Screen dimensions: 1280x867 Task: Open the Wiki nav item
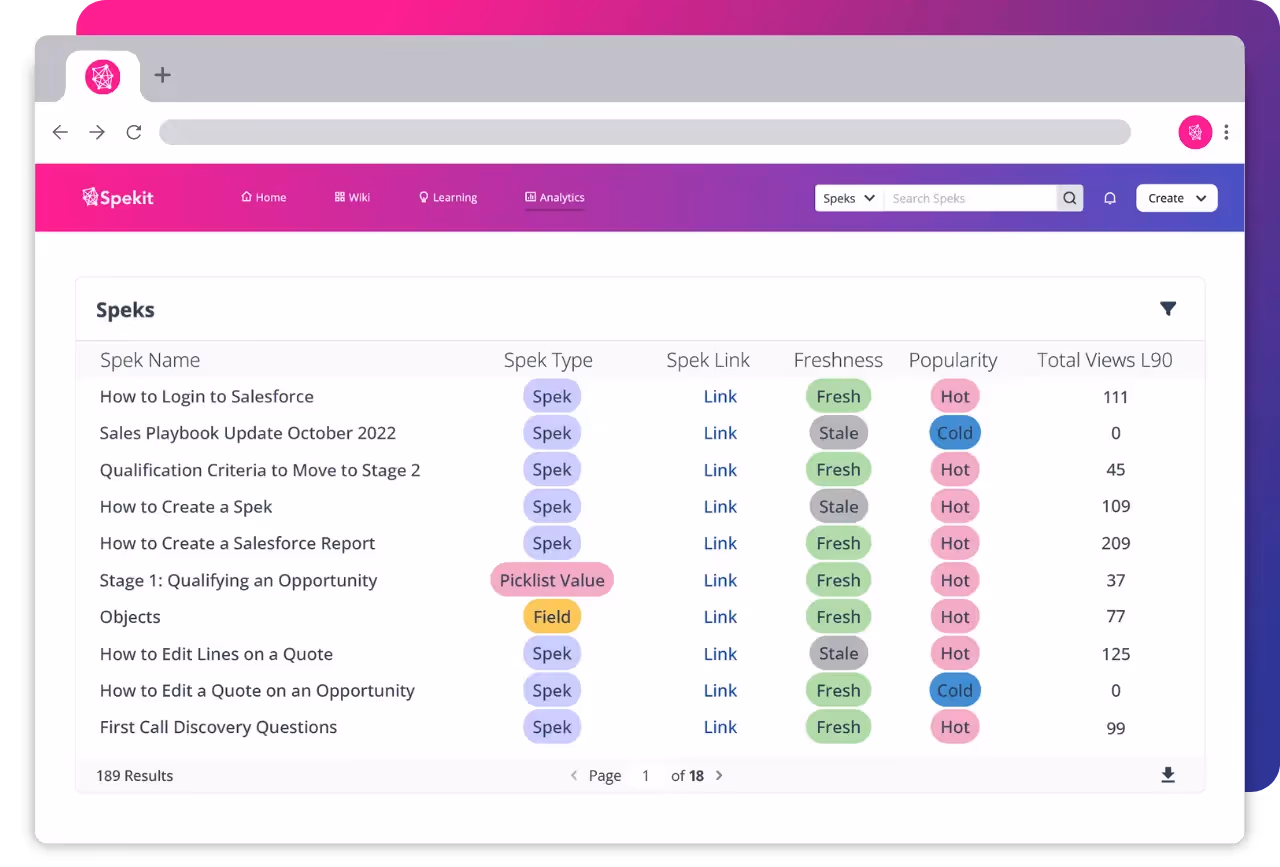point(352,197)
